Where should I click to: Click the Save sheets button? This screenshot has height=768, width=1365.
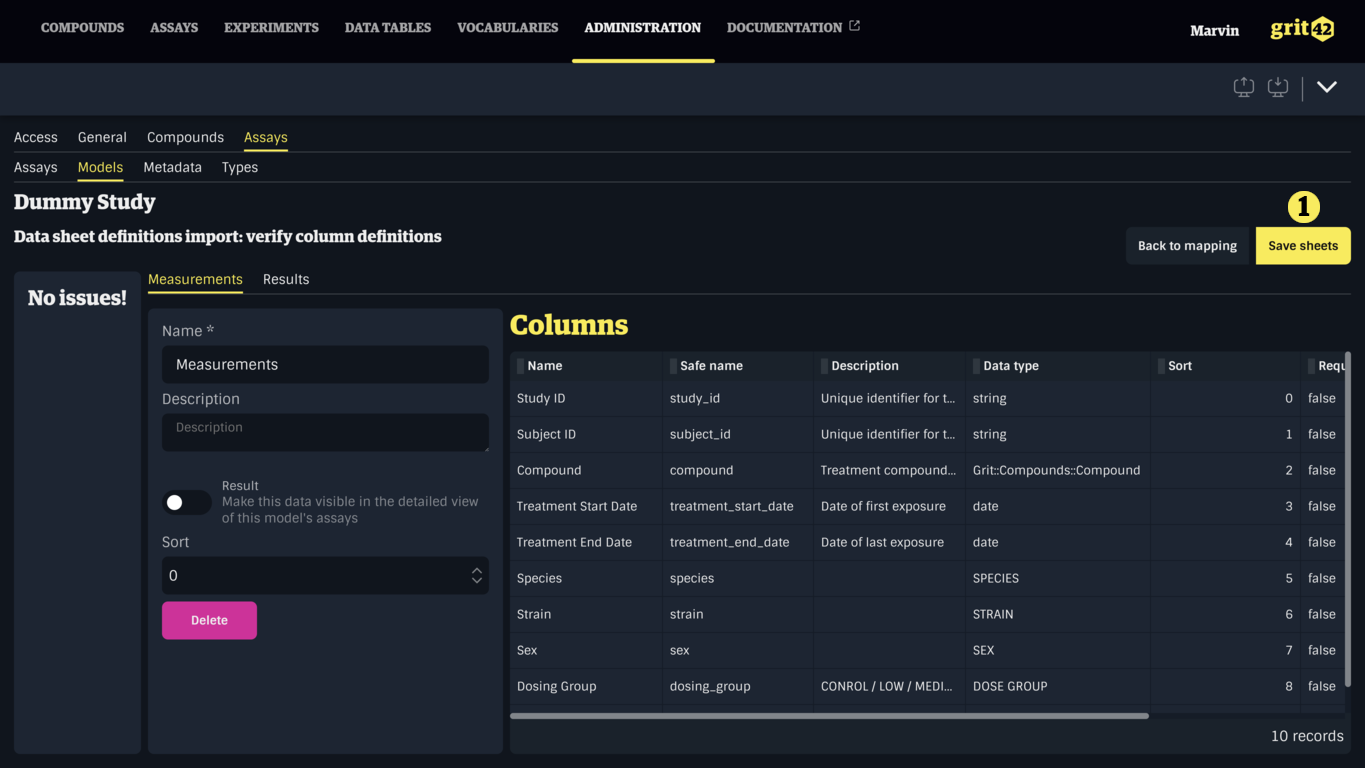point(1302,246)
